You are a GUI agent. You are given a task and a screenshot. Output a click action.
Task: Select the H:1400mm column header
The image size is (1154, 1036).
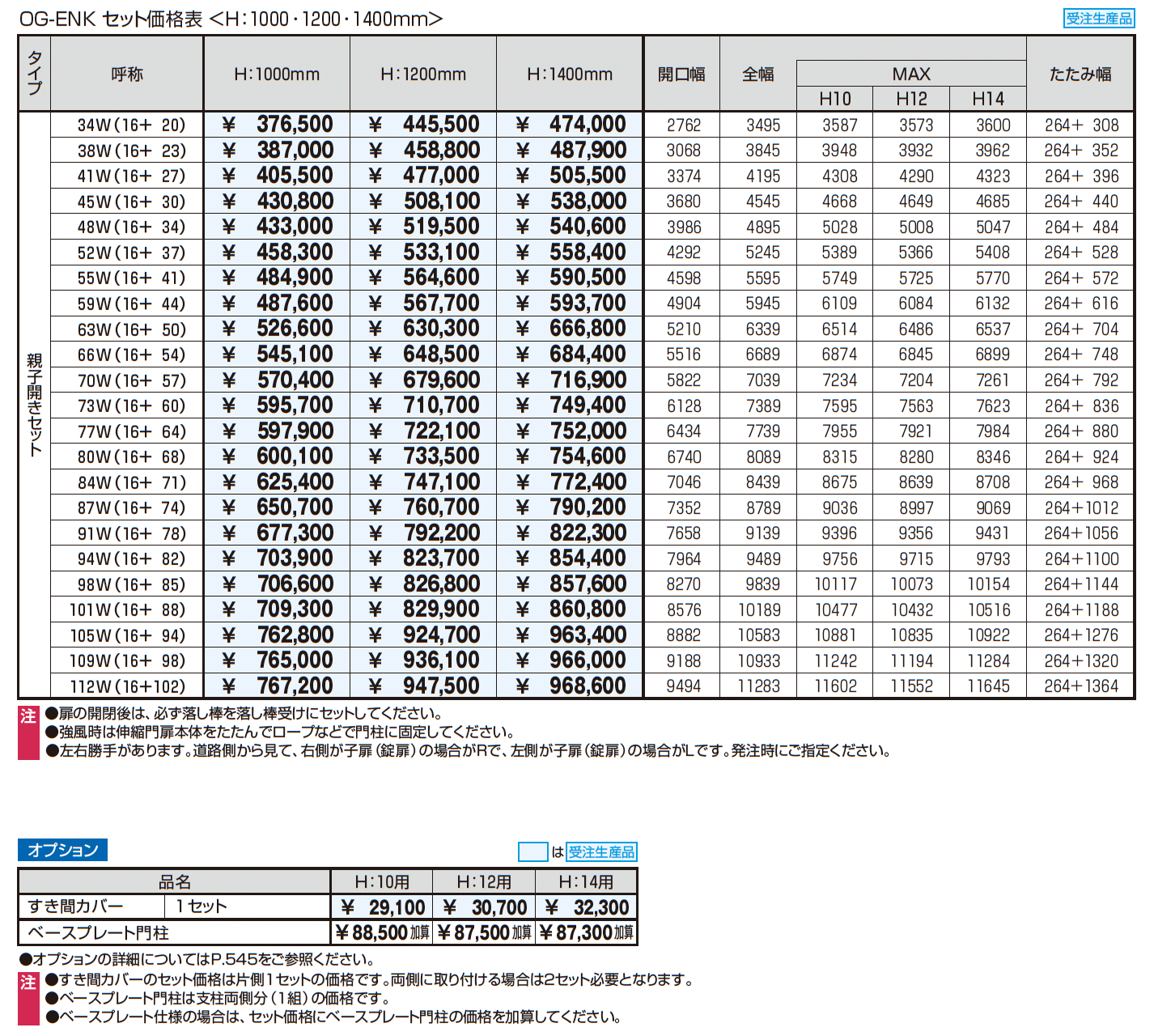click(570, 74)
